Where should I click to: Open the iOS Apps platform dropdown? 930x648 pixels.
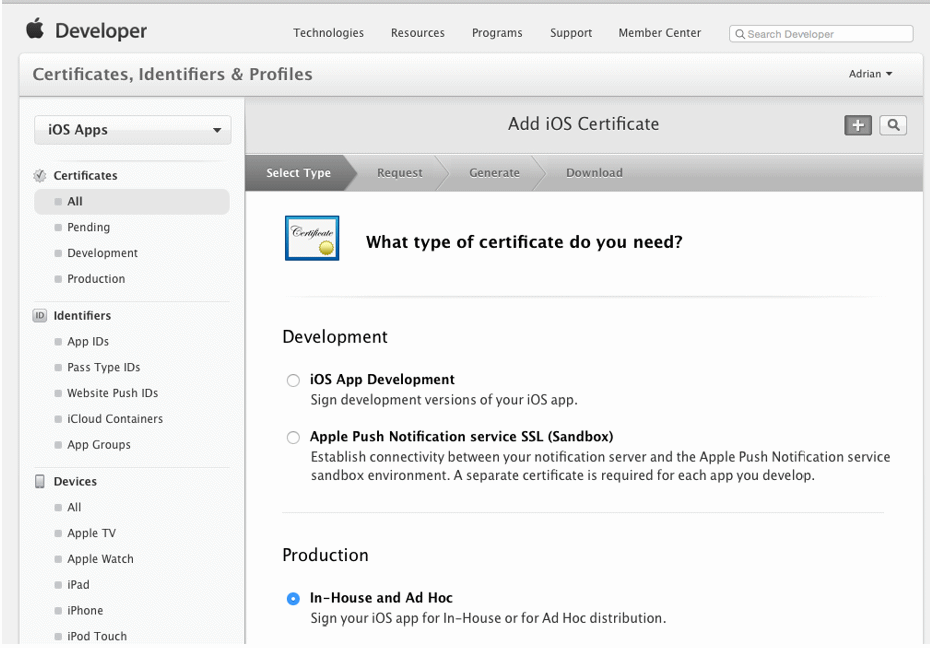coord(132,130)
